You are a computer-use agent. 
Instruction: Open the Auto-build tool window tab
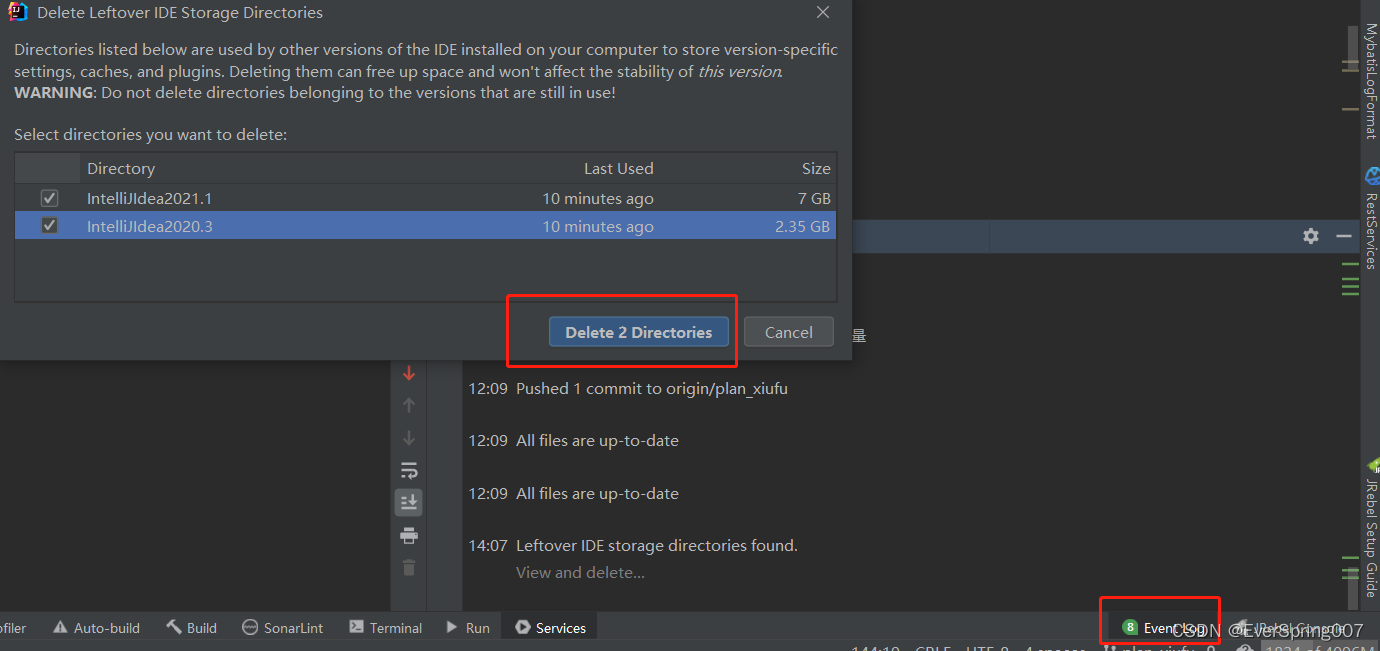coord(96,628)
